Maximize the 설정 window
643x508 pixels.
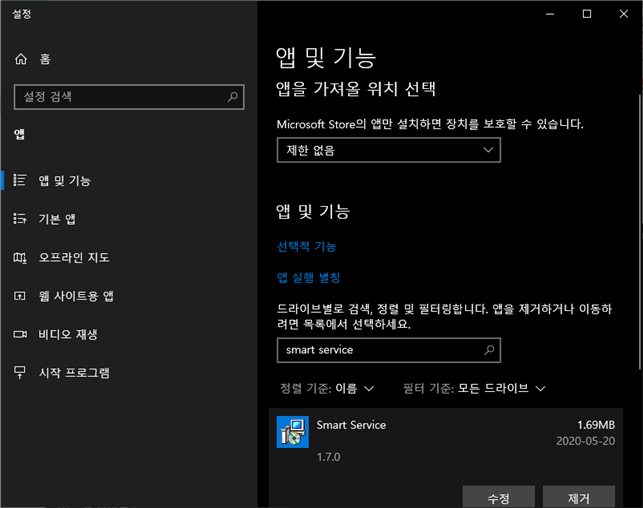coord(587,14)
